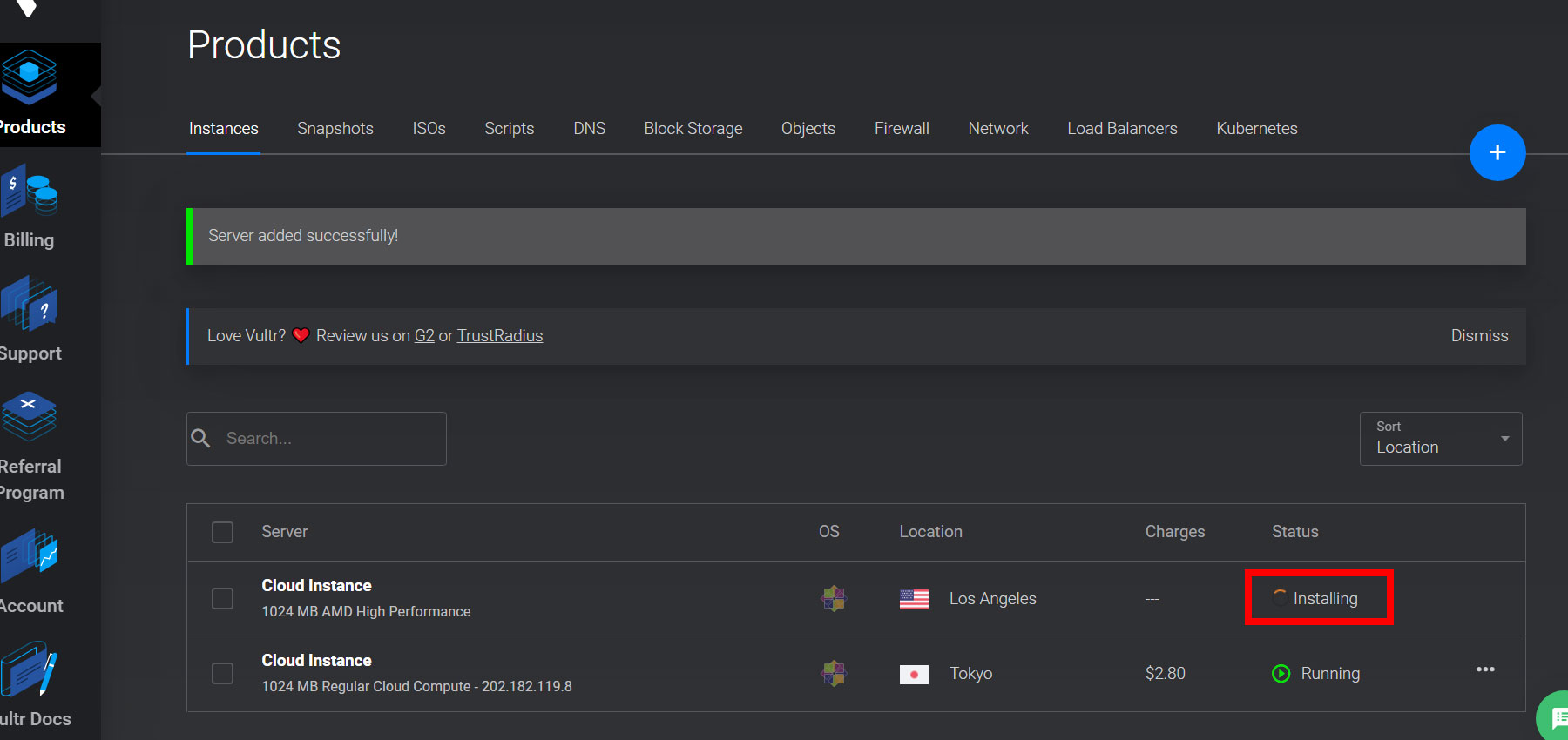Open the three-dot menu for Tokyo instance

click(1485, 669)
